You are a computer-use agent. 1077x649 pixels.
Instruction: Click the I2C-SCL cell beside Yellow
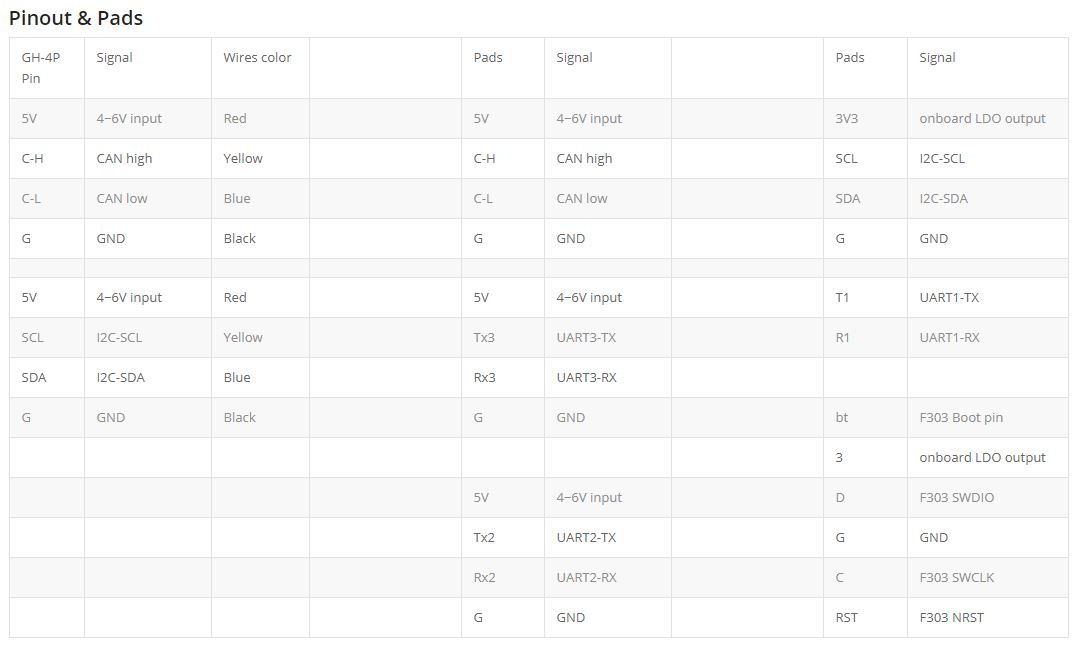coord(148,337)
